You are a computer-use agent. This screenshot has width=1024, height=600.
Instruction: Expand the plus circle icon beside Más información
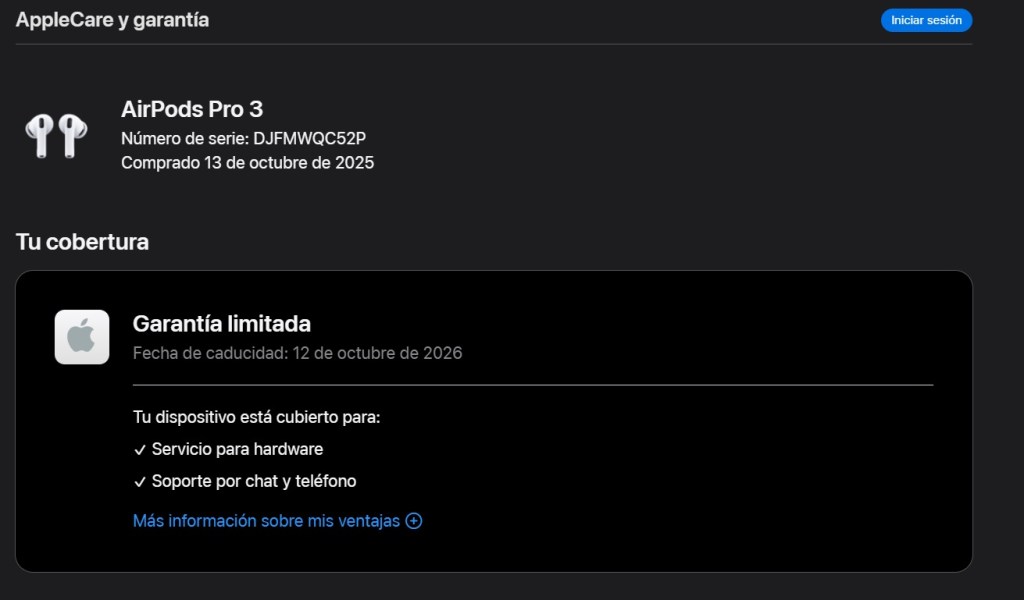pyautogui.click(x=414, y=521)
